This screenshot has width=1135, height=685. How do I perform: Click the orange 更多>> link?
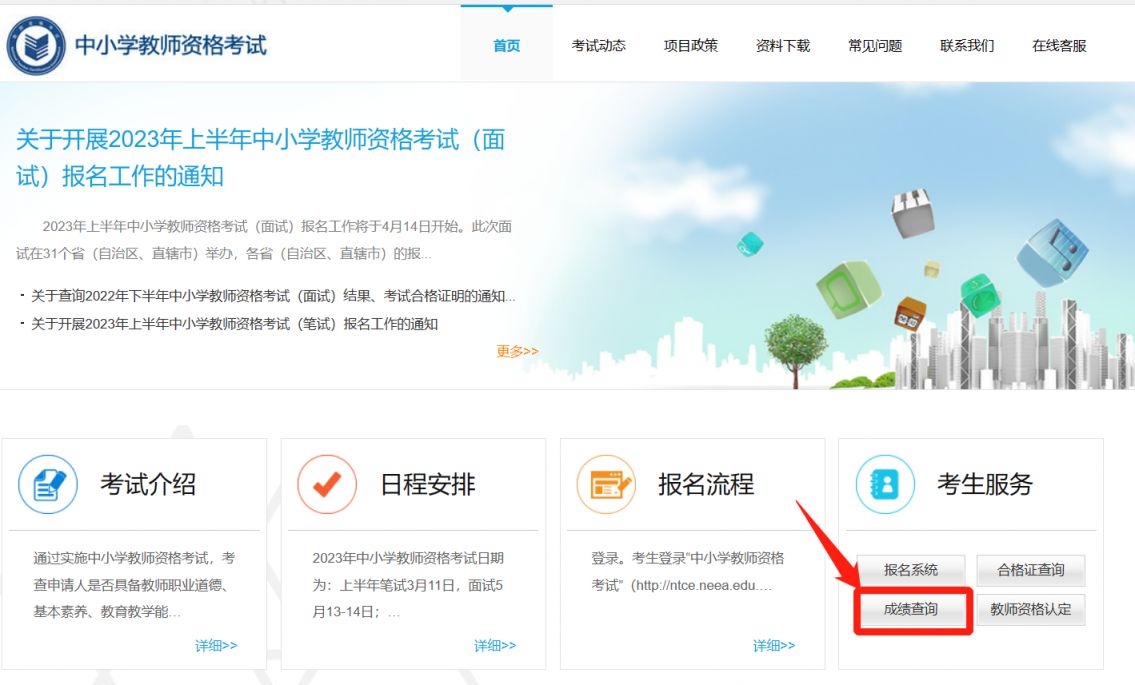tap(518, 351)
